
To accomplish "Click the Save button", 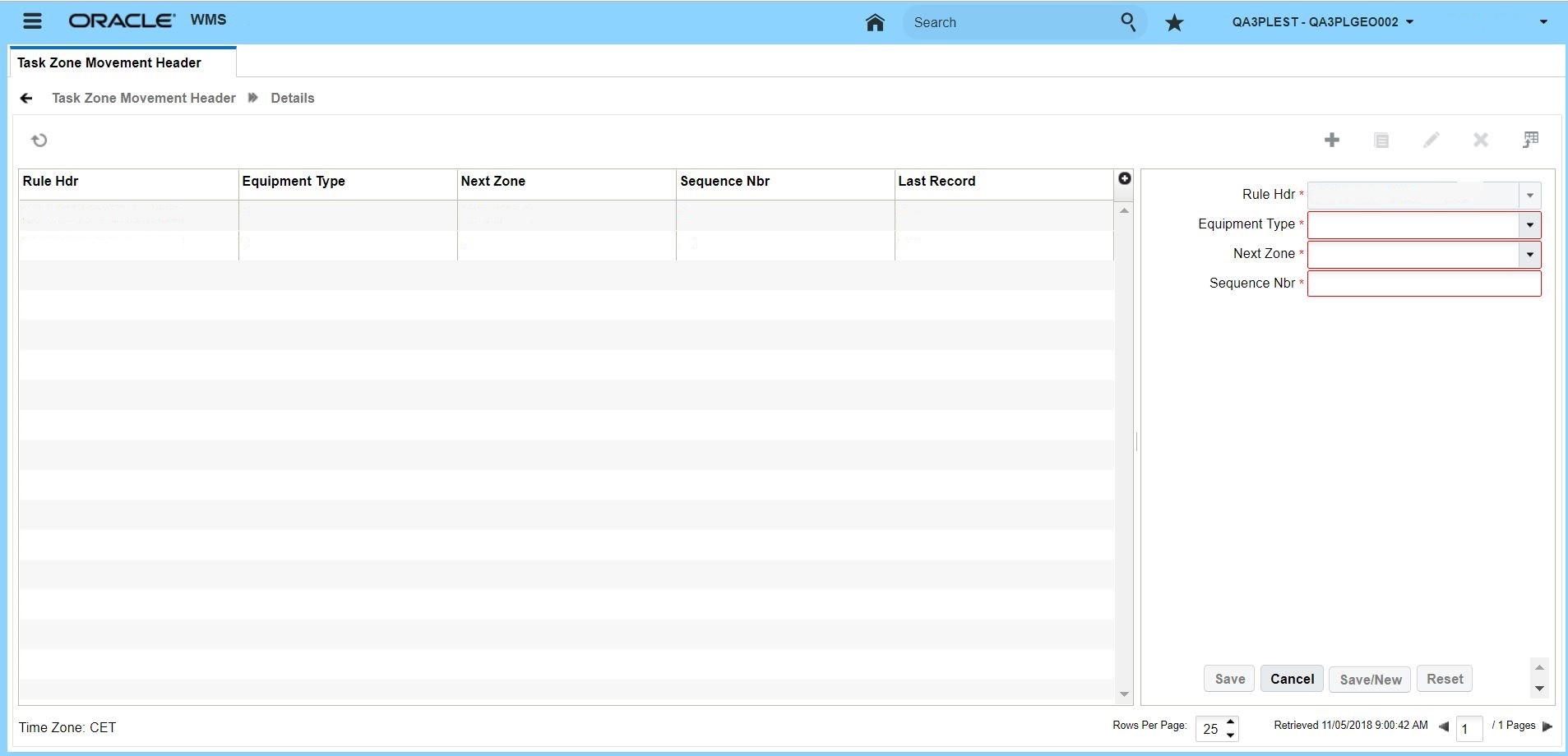I will pos(1230,679).
